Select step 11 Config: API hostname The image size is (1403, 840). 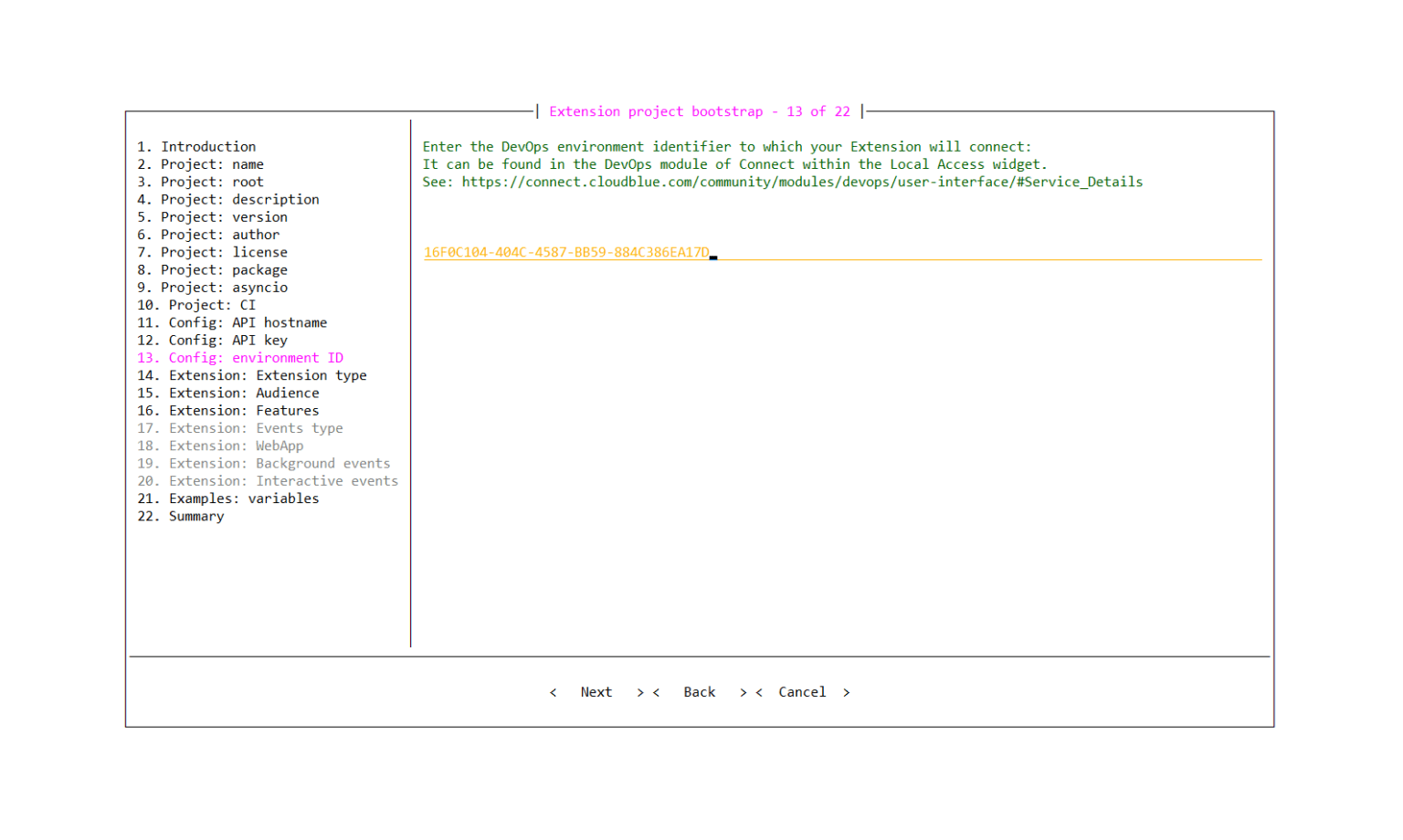tap(232, 322)
